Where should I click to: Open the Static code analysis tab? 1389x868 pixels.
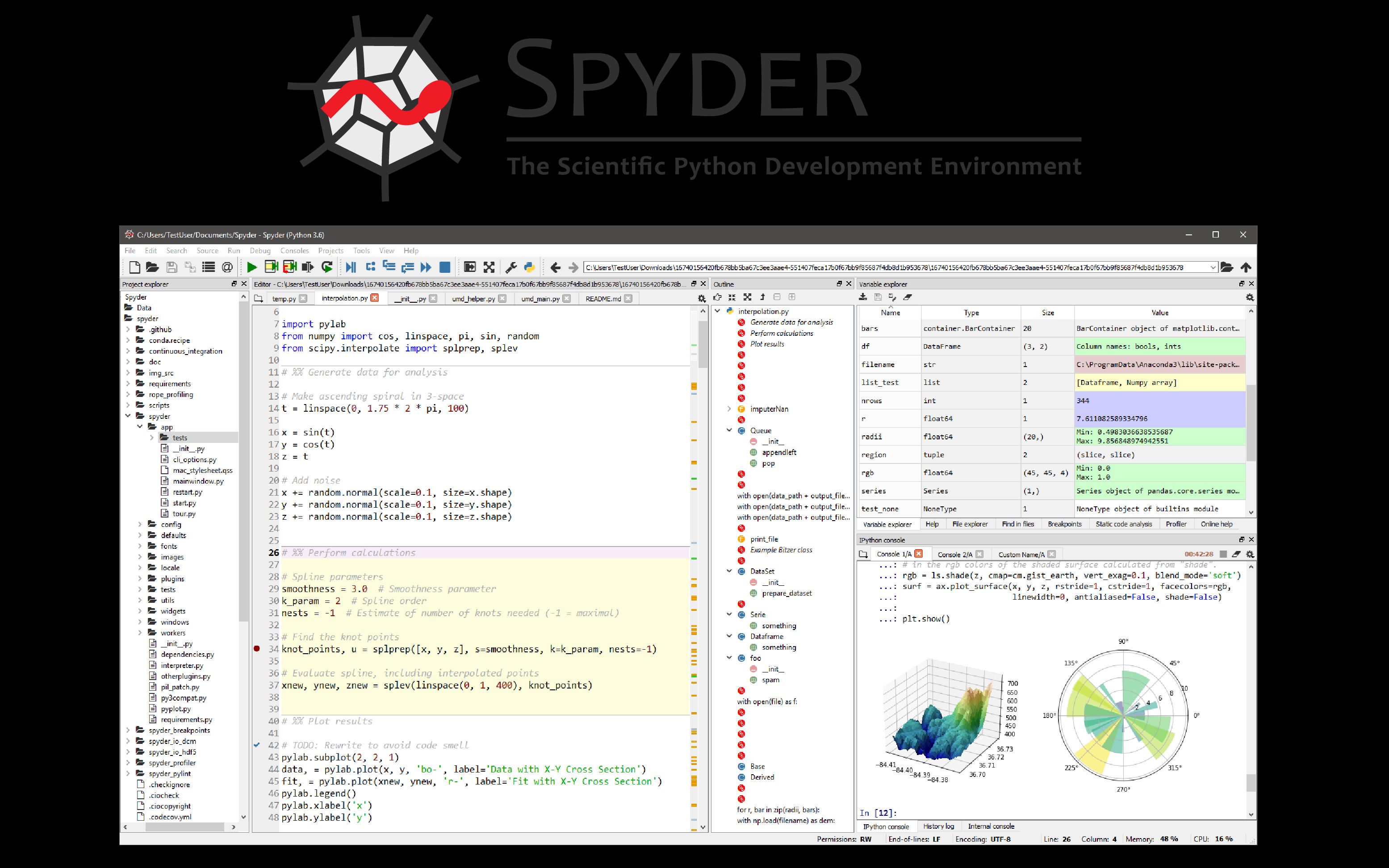click(x=1124, y=524)
